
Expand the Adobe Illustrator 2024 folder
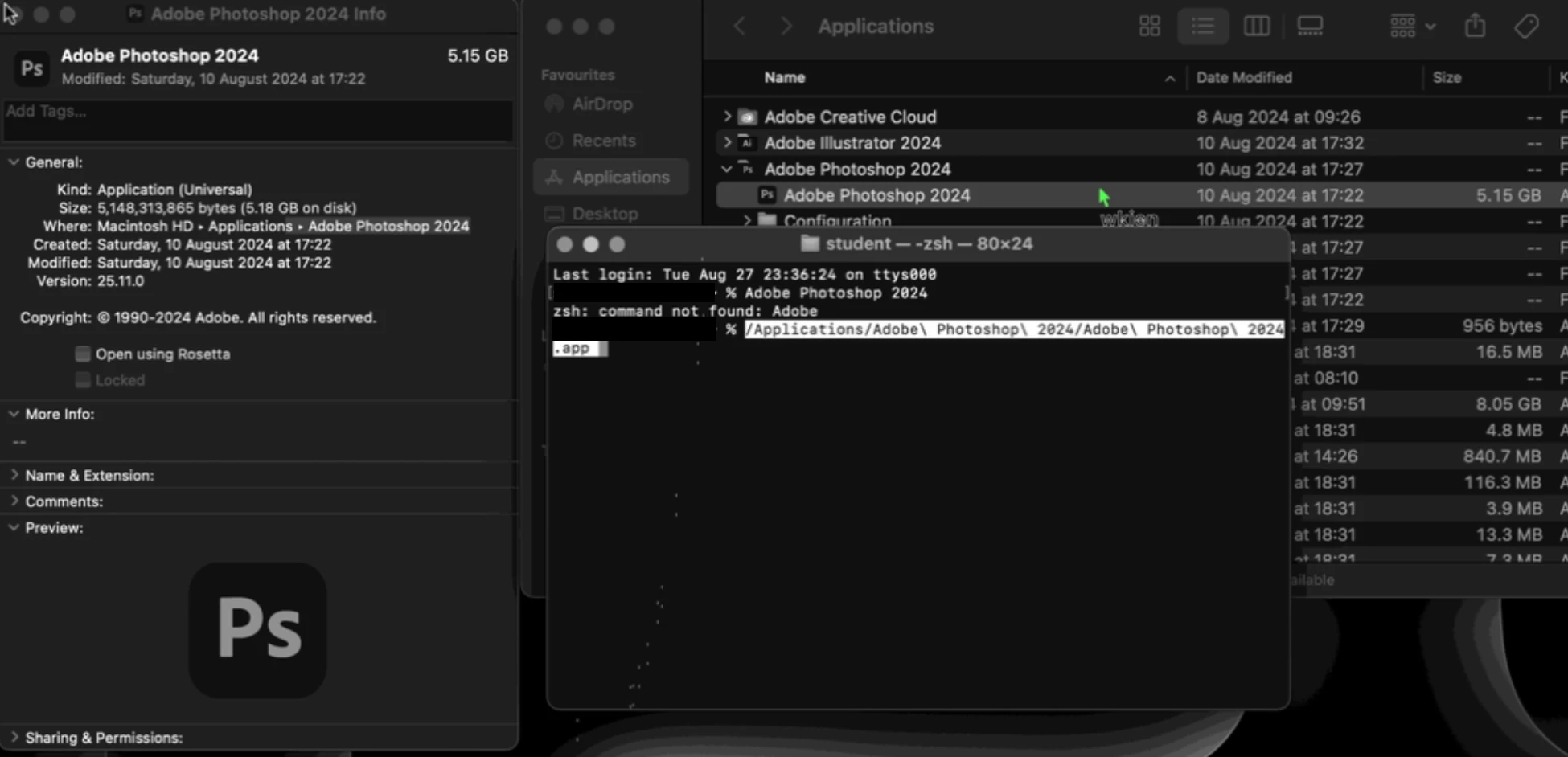pos(727,142)
